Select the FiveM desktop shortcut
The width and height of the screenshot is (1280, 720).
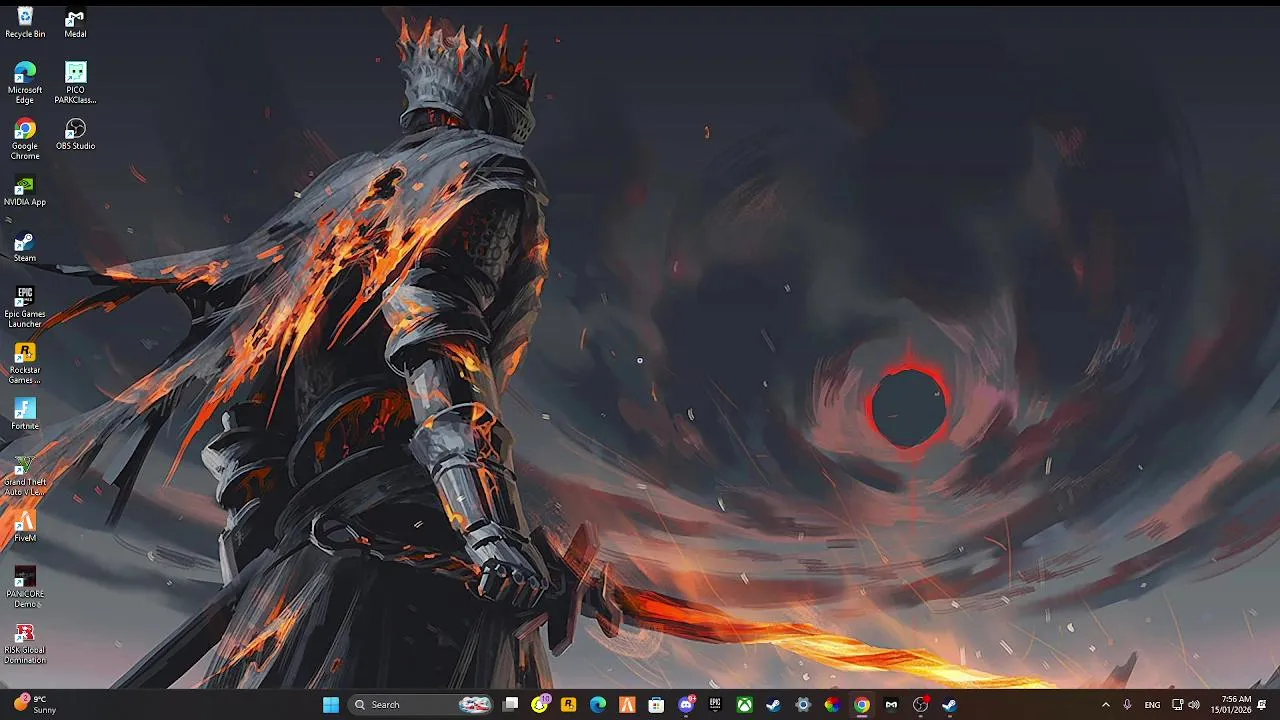click(25, 526)
